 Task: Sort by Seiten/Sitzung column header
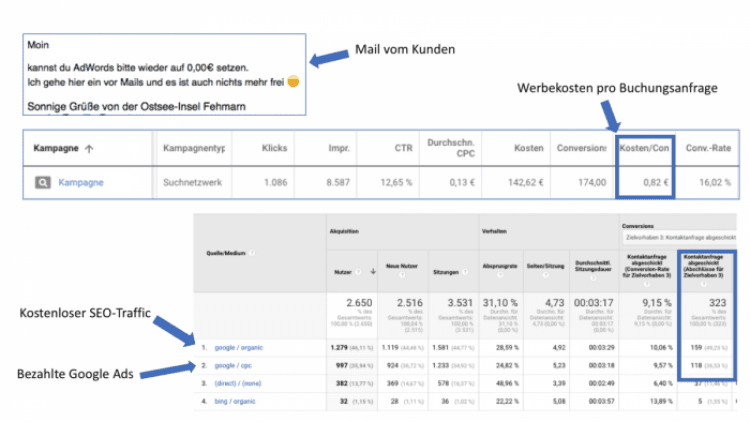545,266
